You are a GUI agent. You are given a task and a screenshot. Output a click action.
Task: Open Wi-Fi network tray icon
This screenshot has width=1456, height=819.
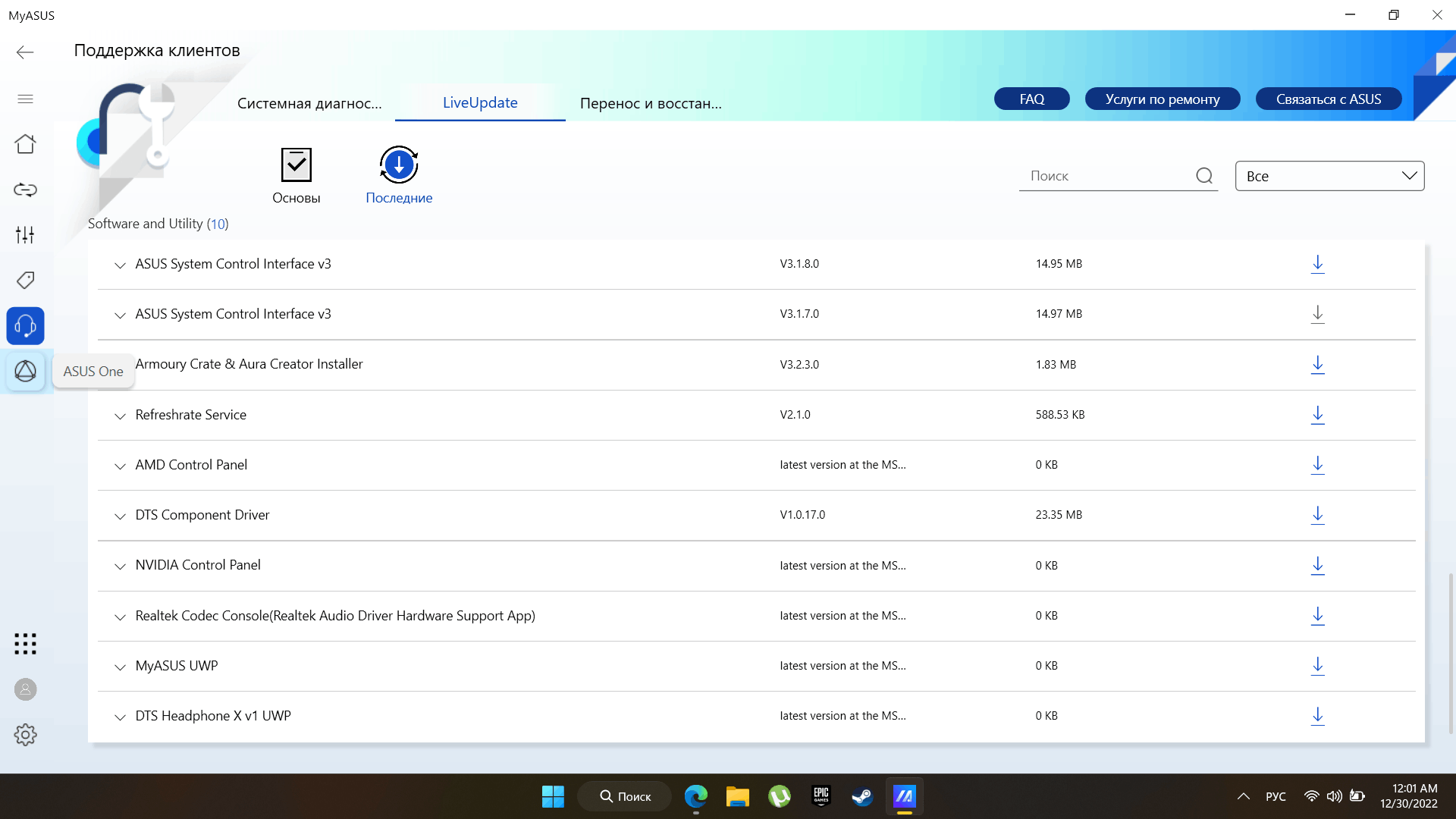1311,796
